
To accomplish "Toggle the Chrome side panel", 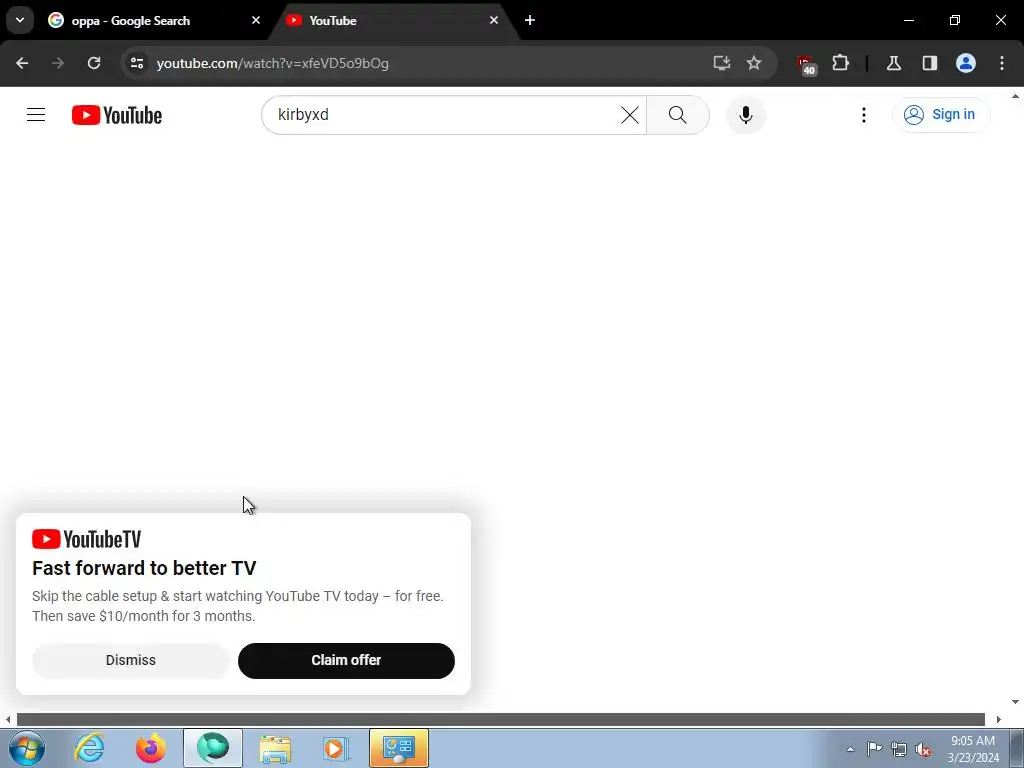I will coord(929,63).
